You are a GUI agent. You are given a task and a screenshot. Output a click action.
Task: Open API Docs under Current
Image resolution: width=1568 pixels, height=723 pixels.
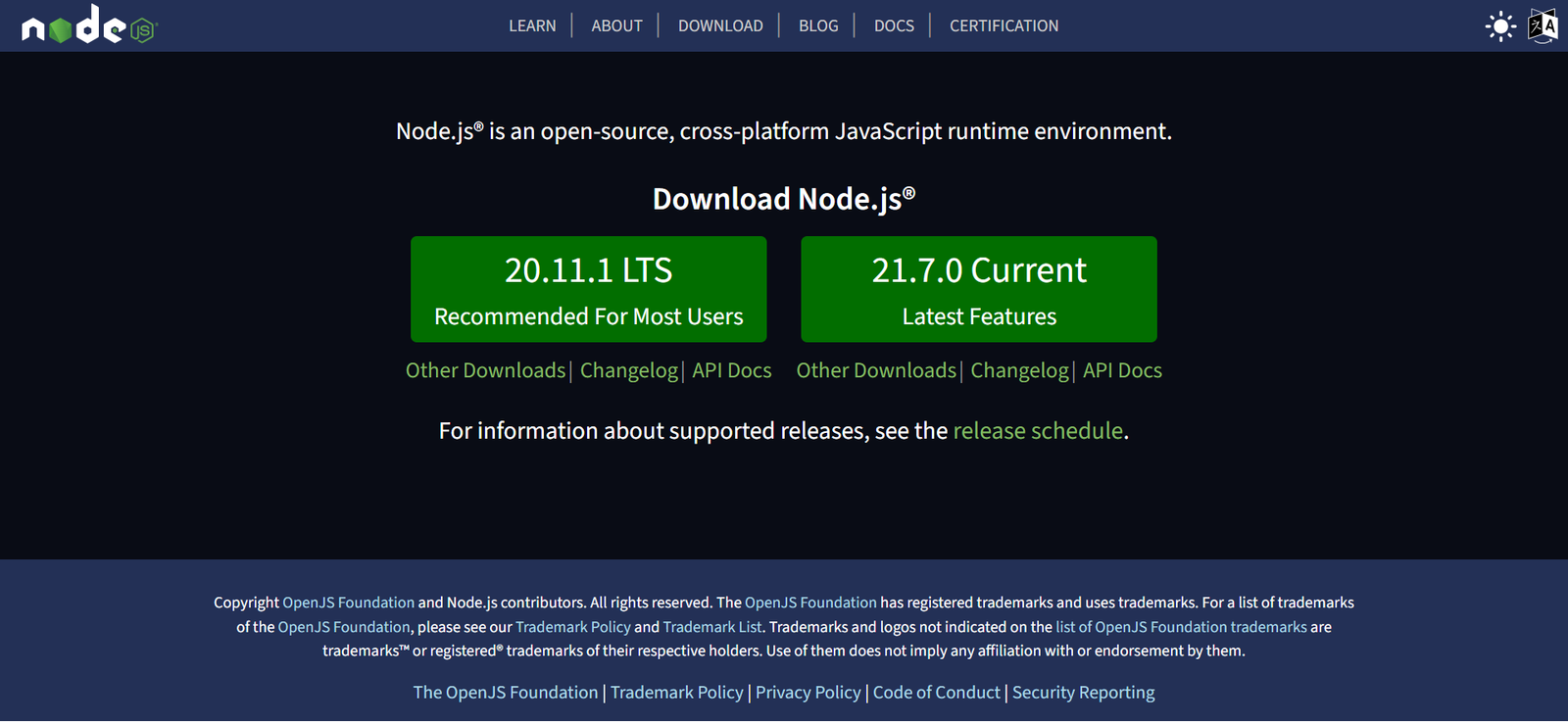pos(1122,370)
